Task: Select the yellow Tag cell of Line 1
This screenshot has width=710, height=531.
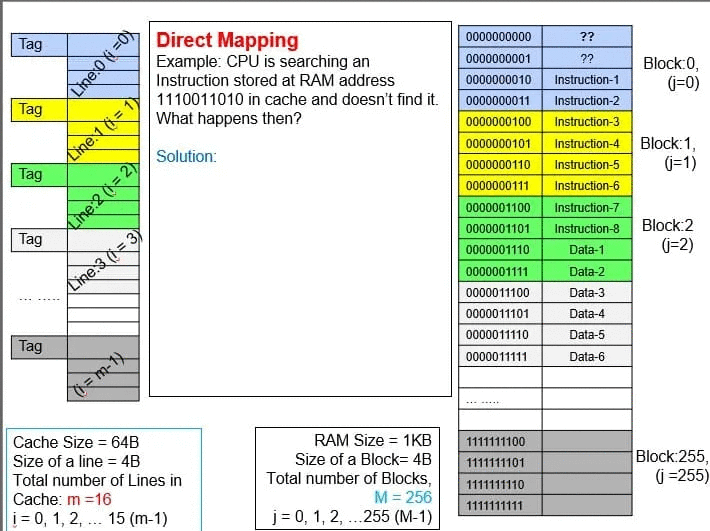Action: (x=39, y=110)
